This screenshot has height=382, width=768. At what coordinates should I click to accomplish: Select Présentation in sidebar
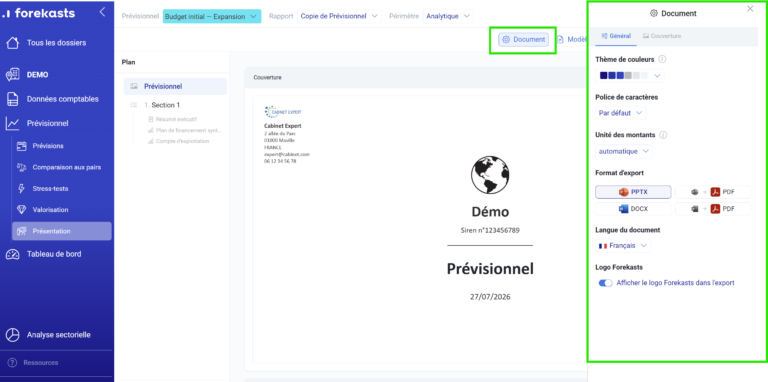point(62,231)
